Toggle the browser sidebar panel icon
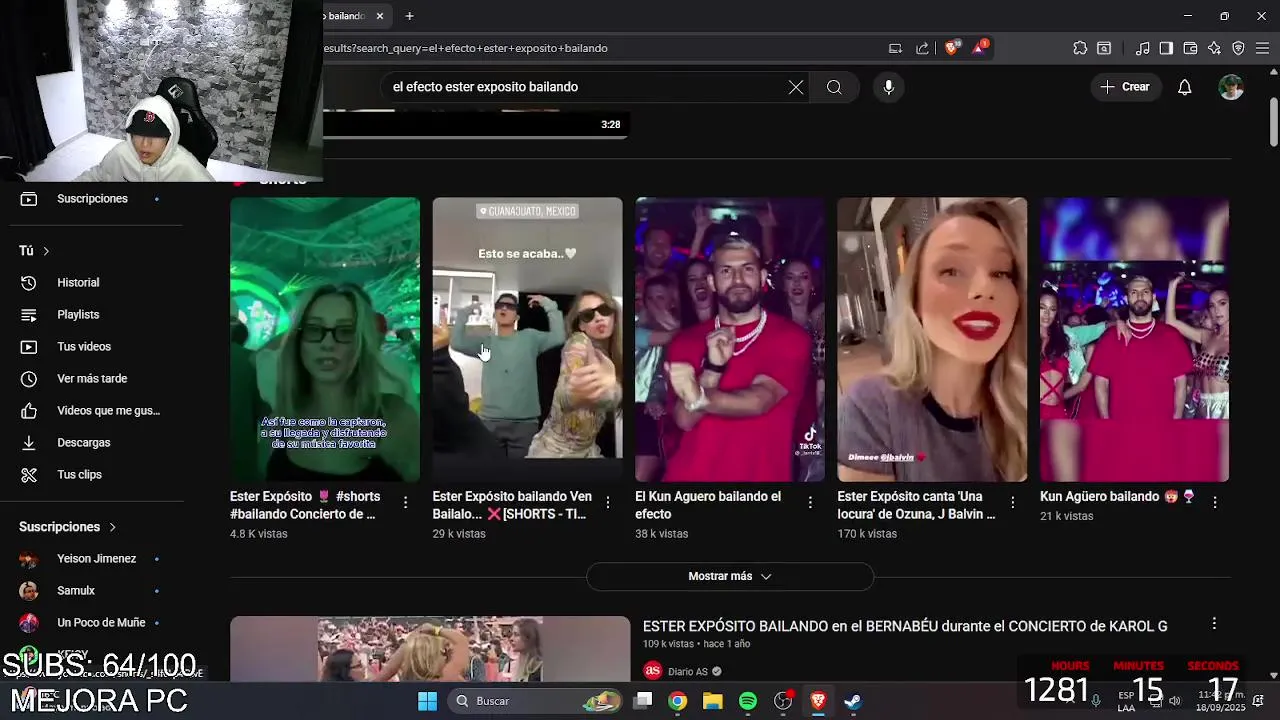 [1166, 48]
